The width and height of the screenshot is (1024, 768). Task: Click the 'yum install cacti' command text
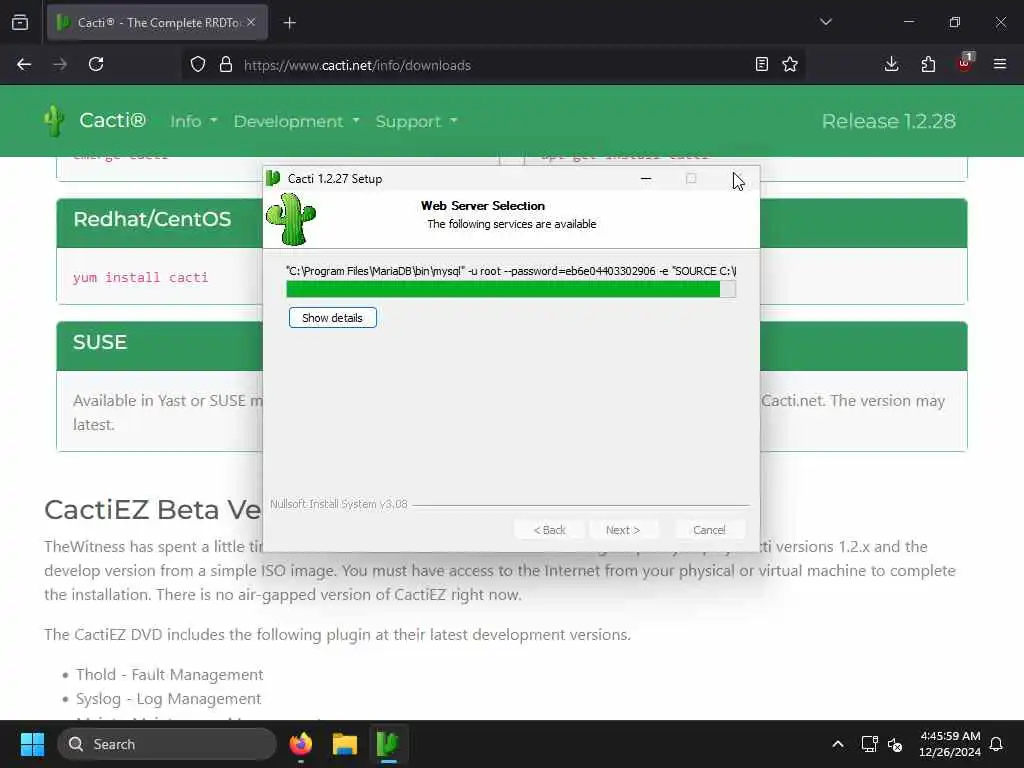pyautogui.click(x=140, y=277)
